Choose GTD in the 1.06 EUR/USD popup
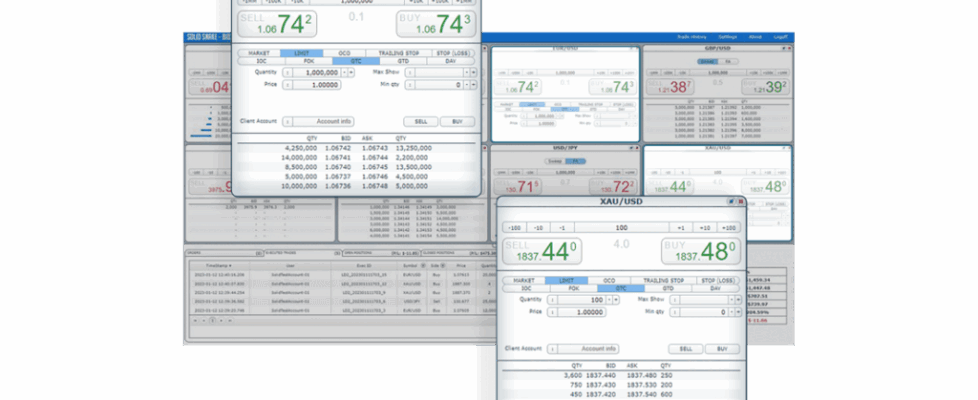978x400 pixels. 404,61
